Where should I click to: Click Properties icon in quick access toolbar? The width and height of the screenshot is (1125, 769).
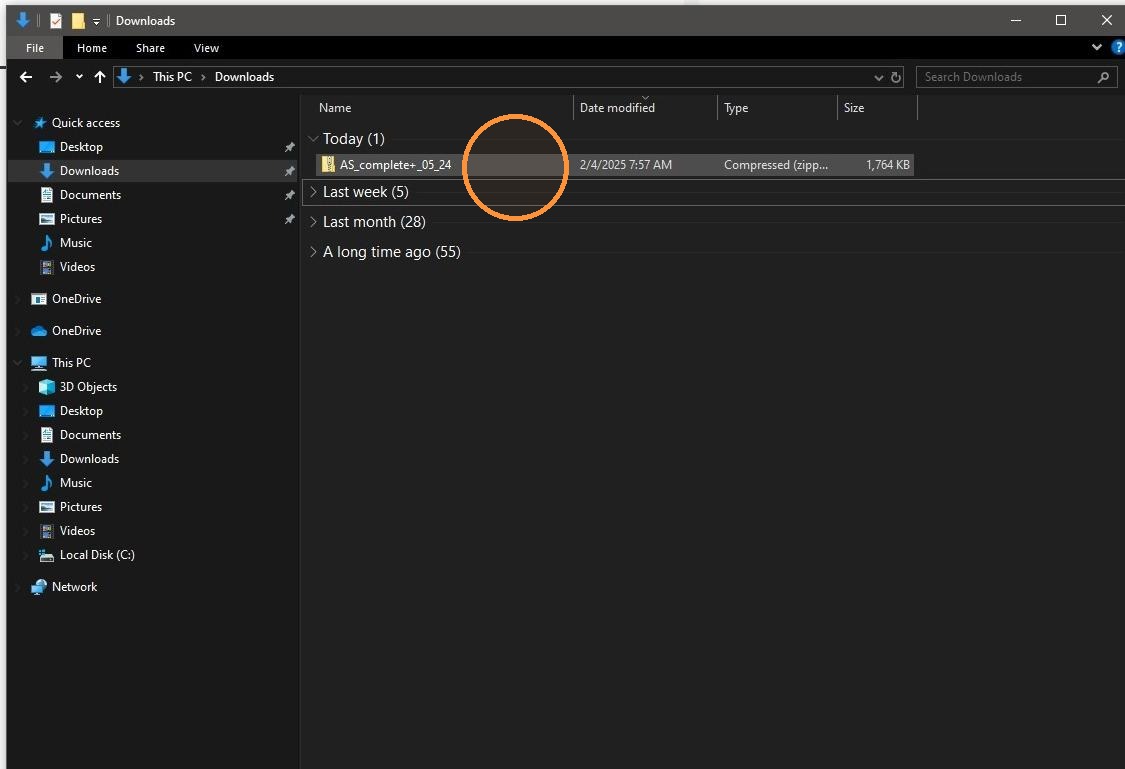(x=55, y=21)
